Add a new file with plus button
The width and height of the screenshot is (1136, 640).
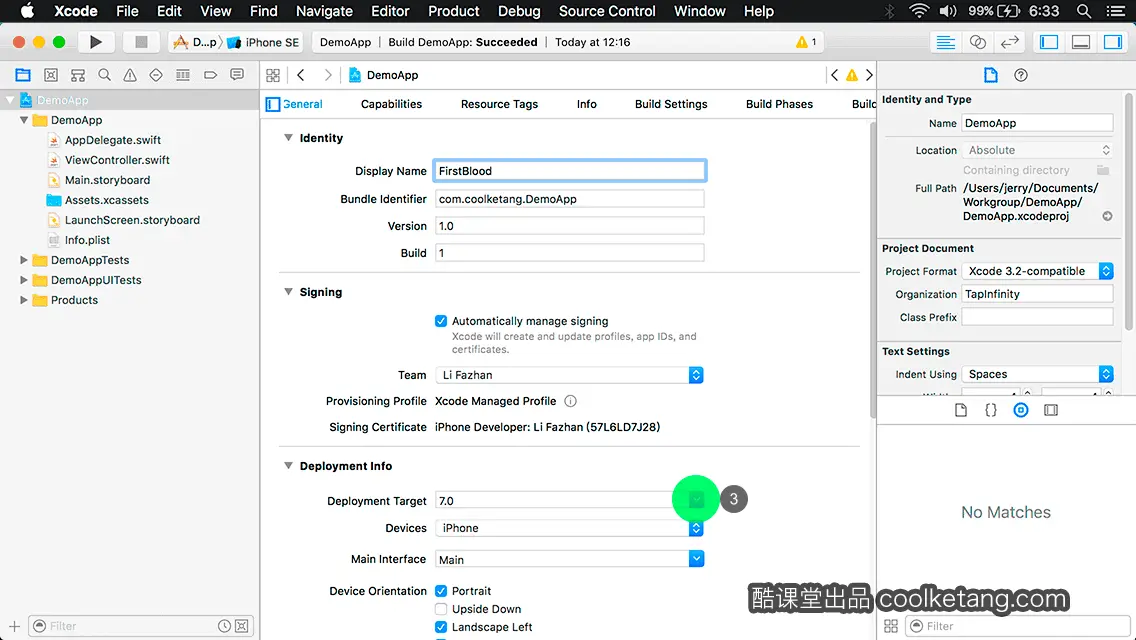14,626
